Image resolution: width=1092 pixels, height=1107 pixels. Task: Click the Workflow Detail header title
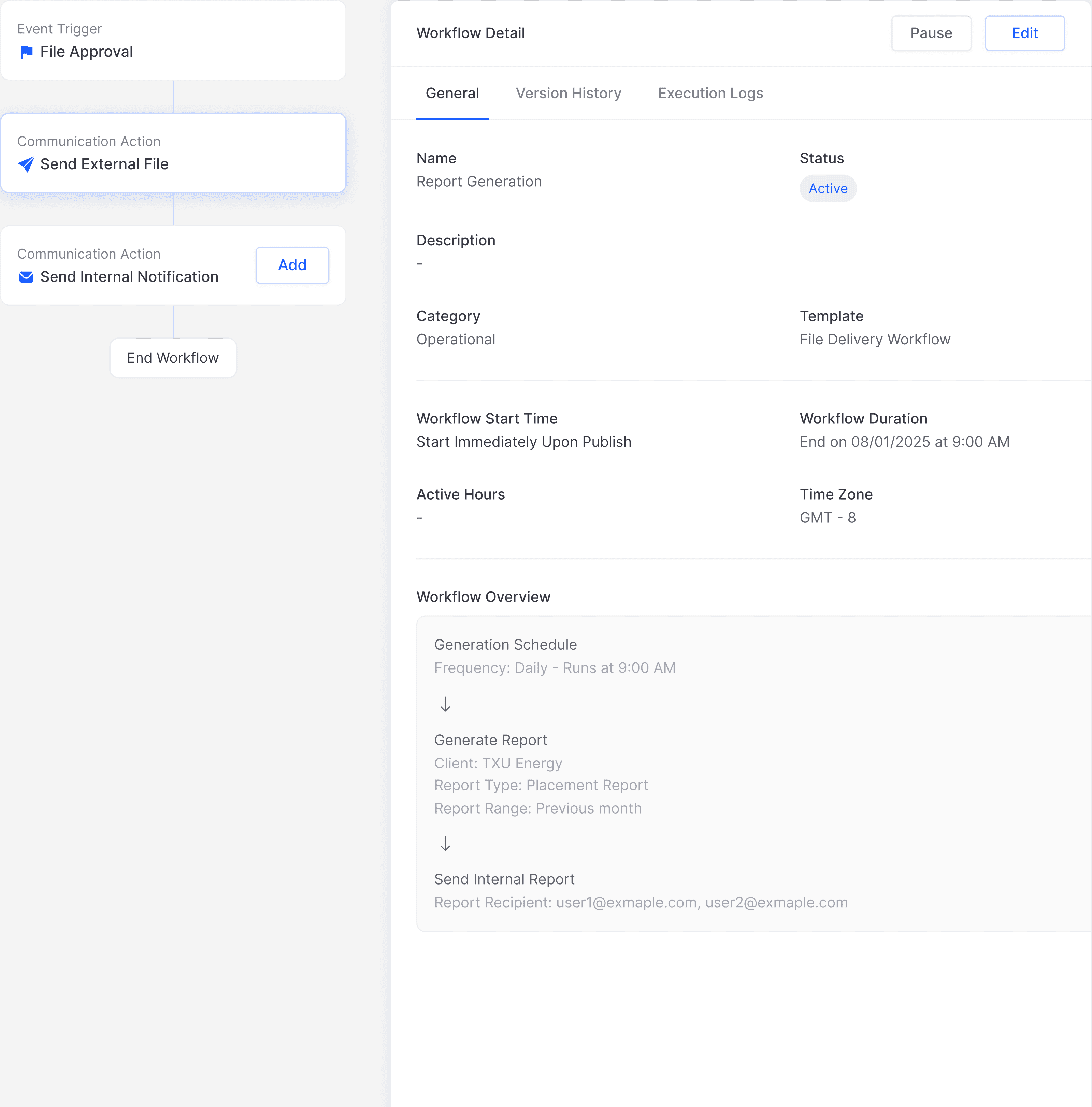click(470, 33)
